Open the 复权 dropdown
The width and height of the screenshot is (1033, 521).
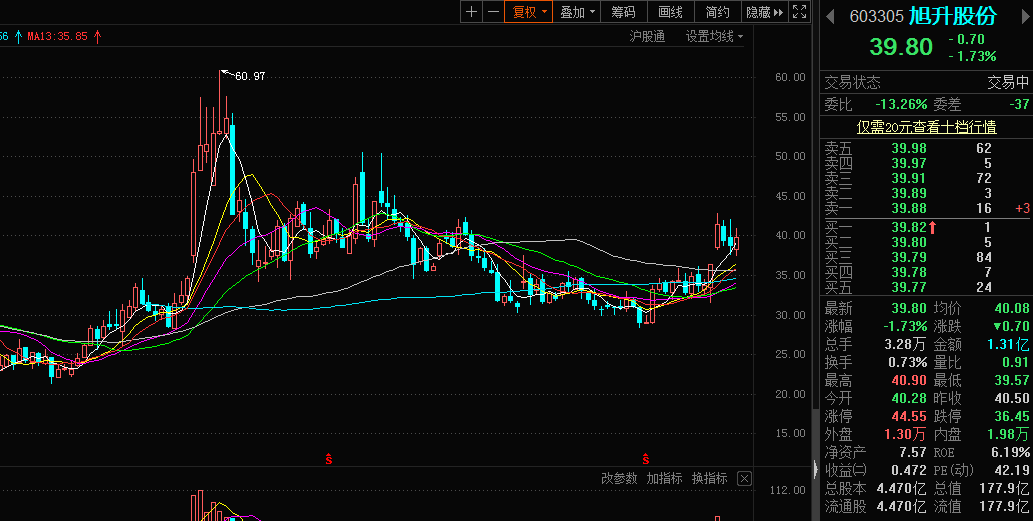529,12
